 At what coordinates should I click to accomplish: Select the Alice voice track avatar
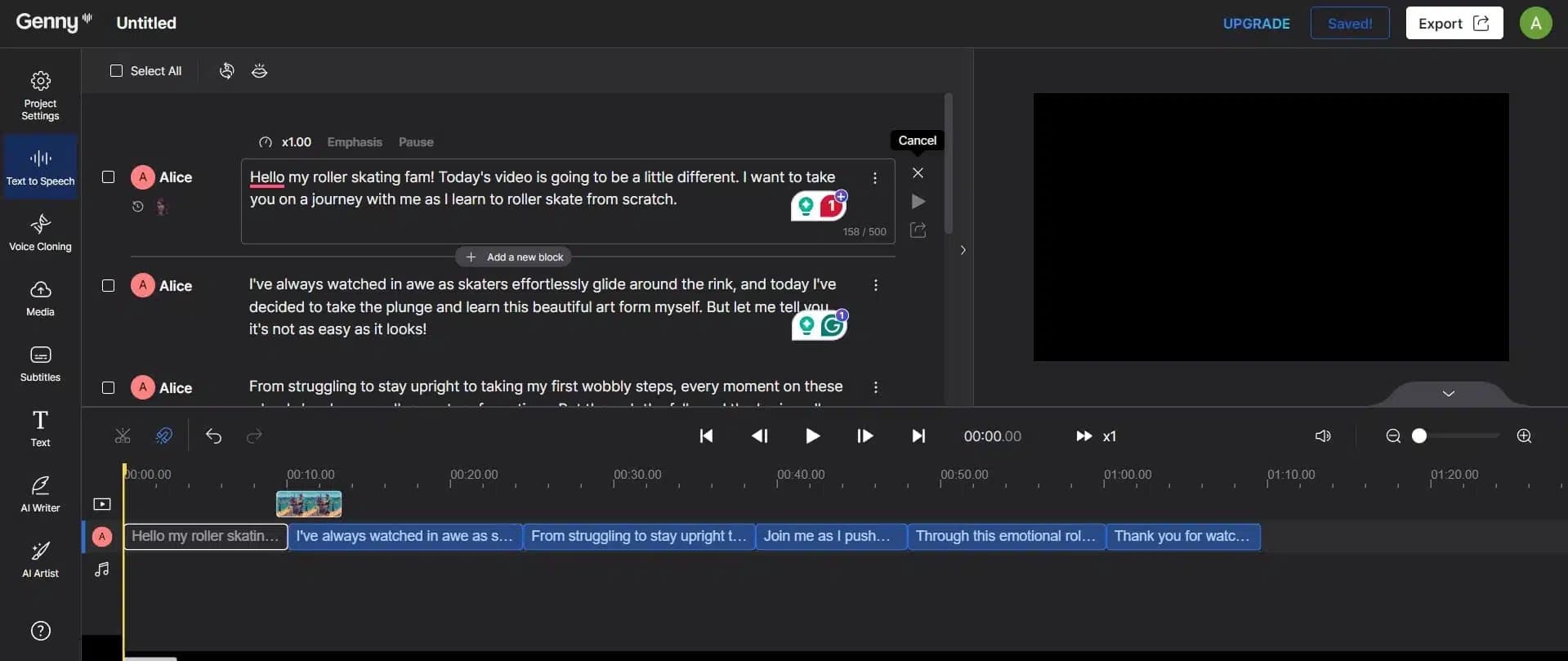[x=101, y=536]
